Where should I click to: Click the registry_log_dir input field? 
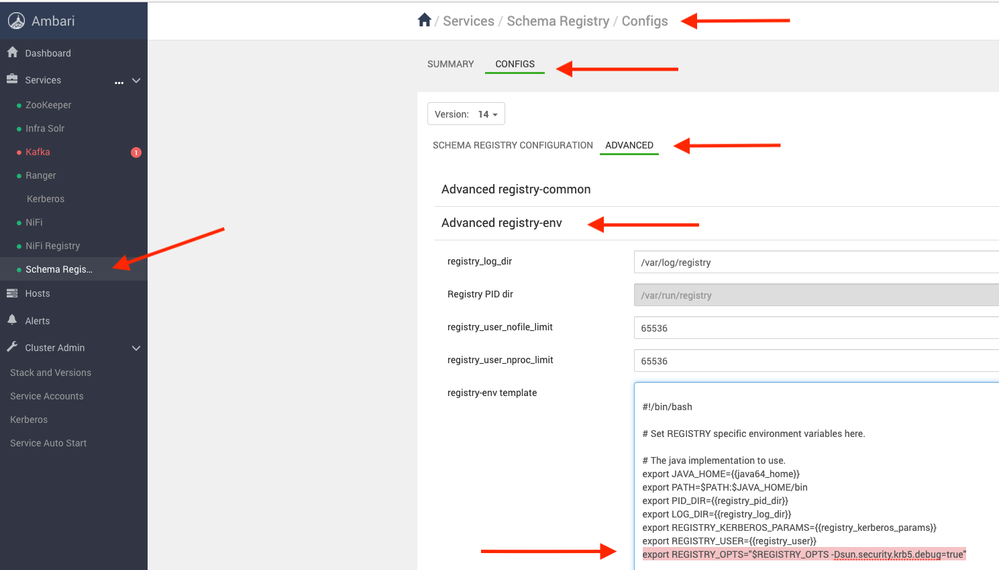(816, 262)
